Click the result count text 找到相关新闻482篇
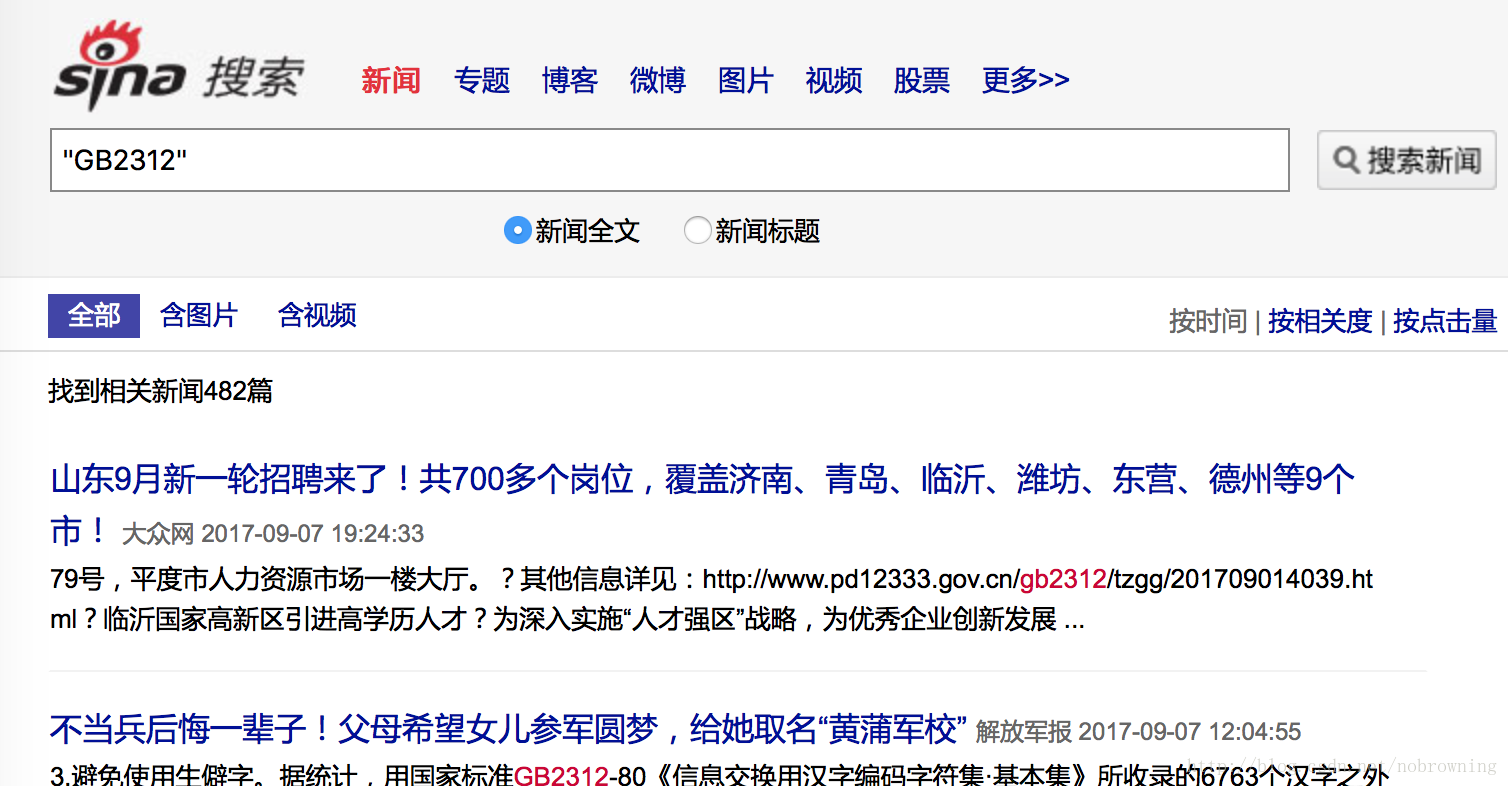This screenshot has width=1508, height=786. point(161,391)
